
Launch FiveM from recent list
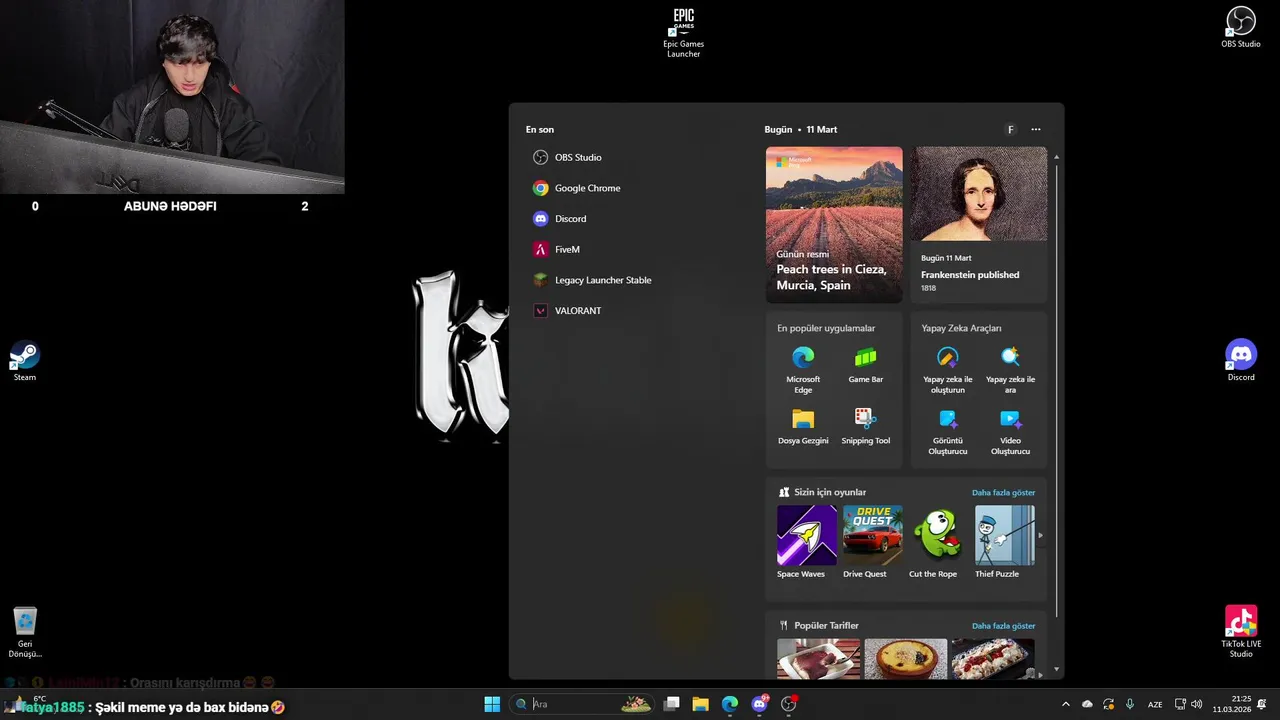click(x=556, y=249)
